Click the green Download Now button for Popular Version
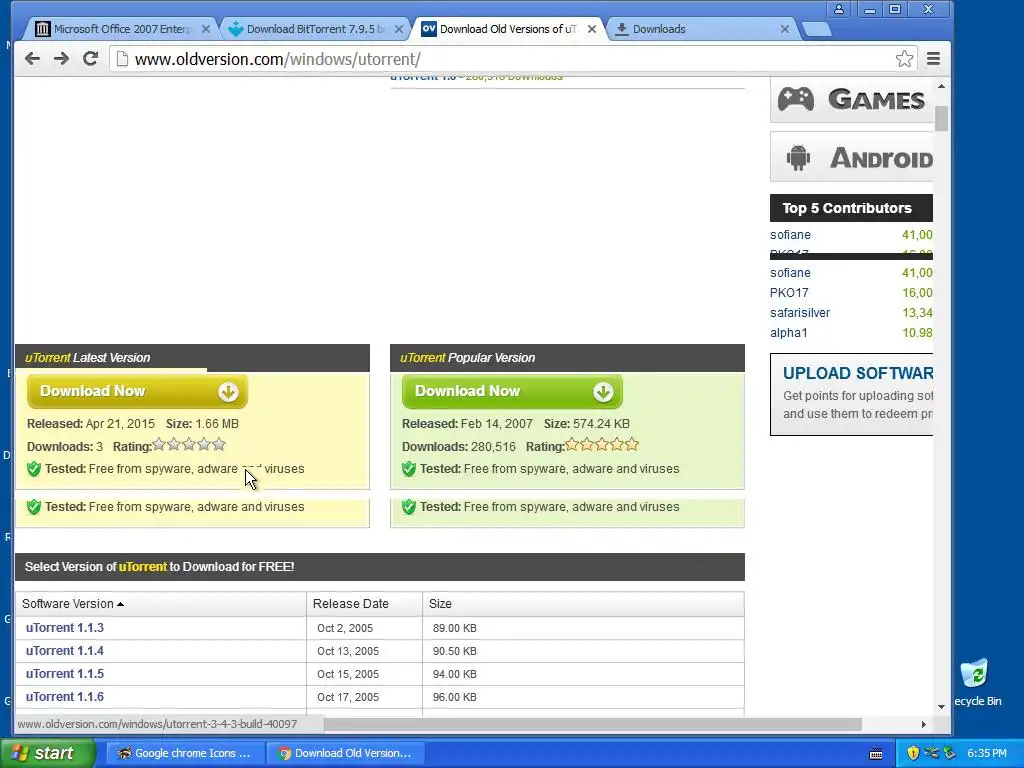The width and height of the screenshot is (1024, 768). coord(512,391)
